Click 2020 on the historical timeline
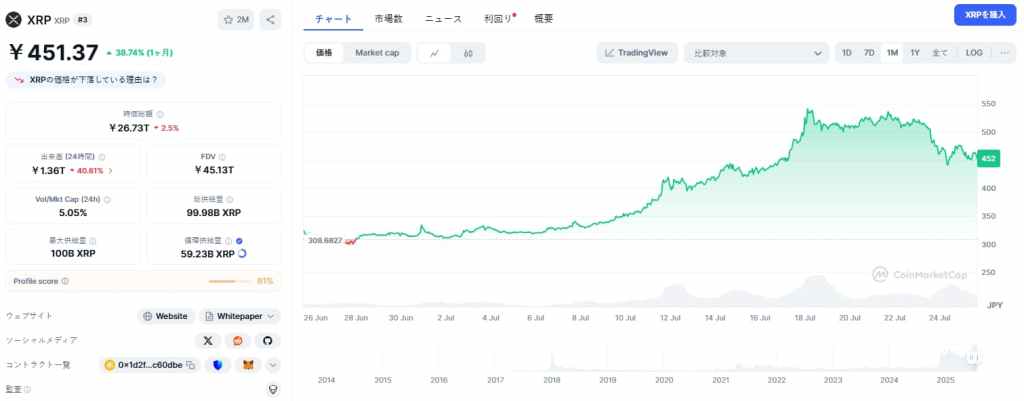The width and height of the screenshot is (1024, 401). 664,380
